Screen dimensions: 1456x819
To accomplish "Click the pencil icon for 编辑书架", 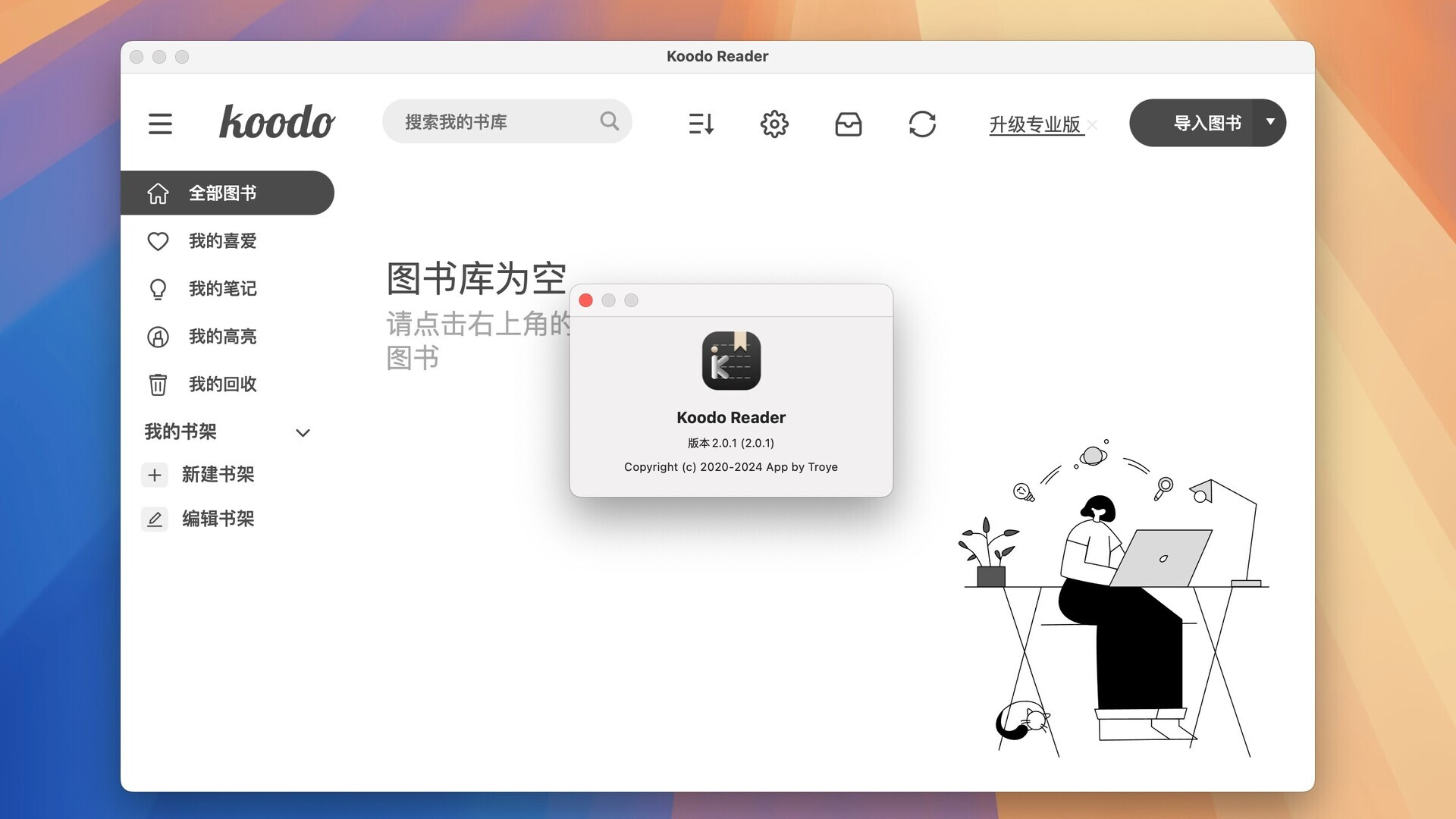I will pyautogui.click(x=155, y=519).
